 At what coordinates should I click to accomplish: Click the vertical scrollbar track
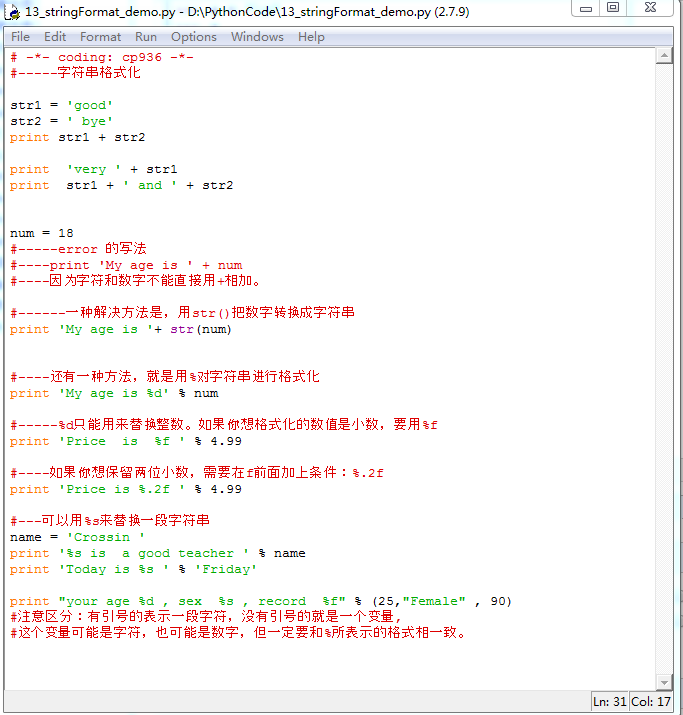click(664, 369)
